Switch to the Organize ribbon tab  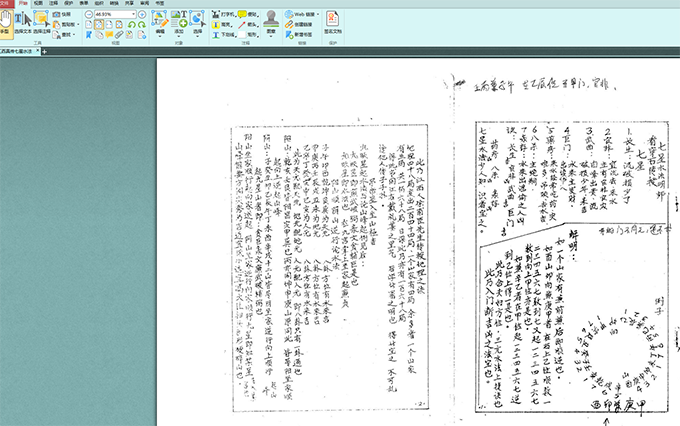pyautogui.click(x=99, y=3)
